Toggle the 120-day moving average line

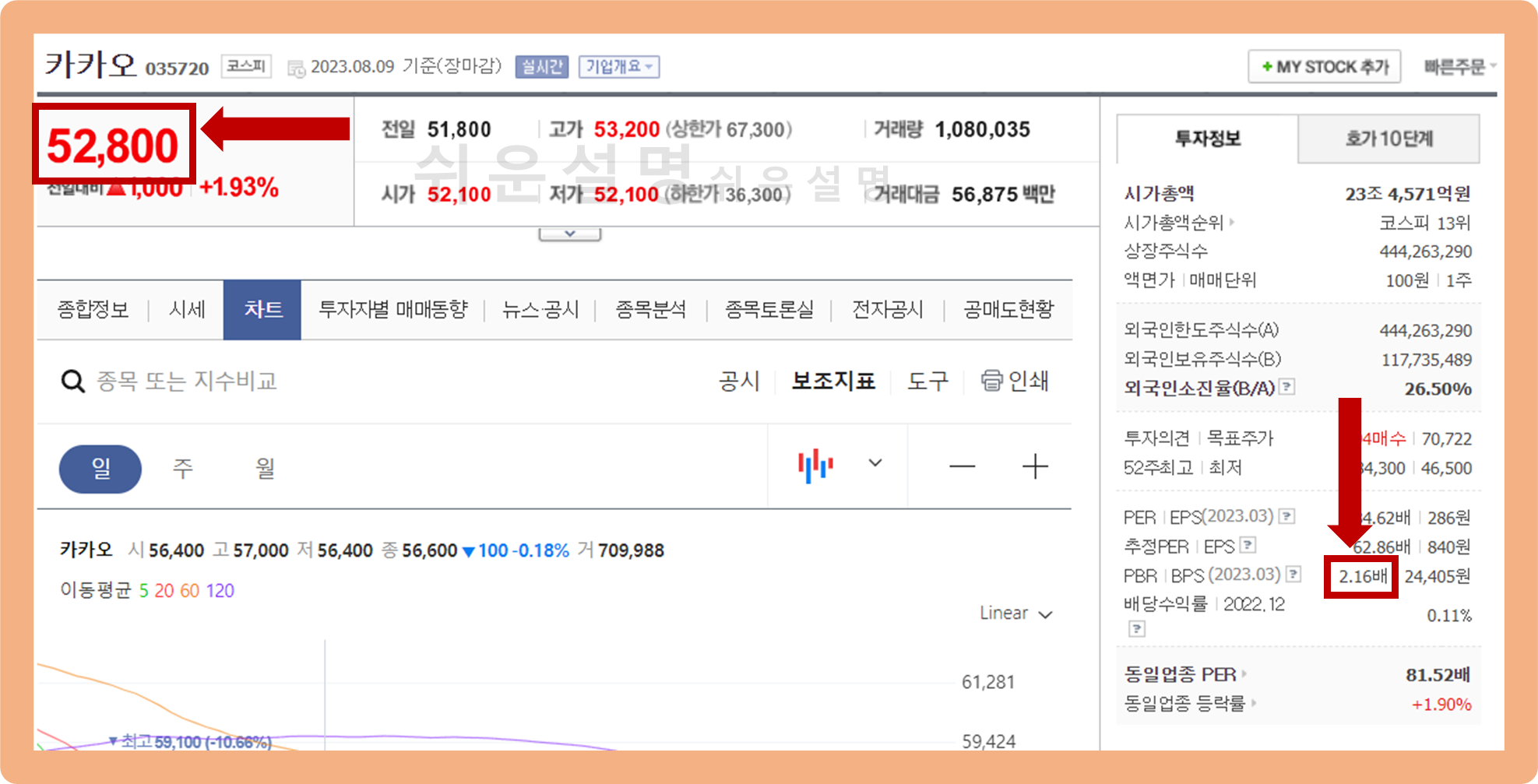point(220,591)
